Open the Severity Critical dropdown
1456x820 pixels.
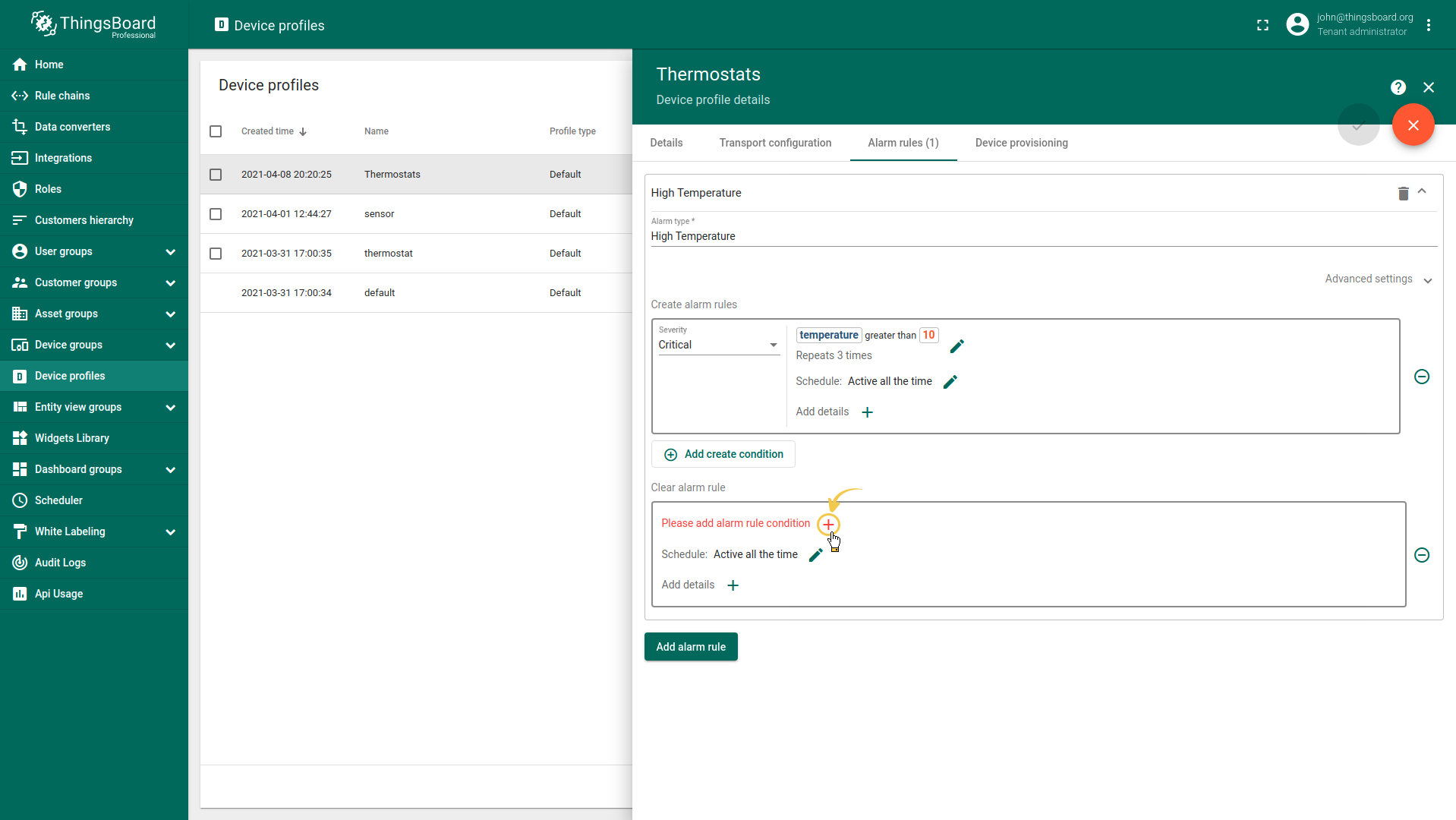(x=718, y=345)
